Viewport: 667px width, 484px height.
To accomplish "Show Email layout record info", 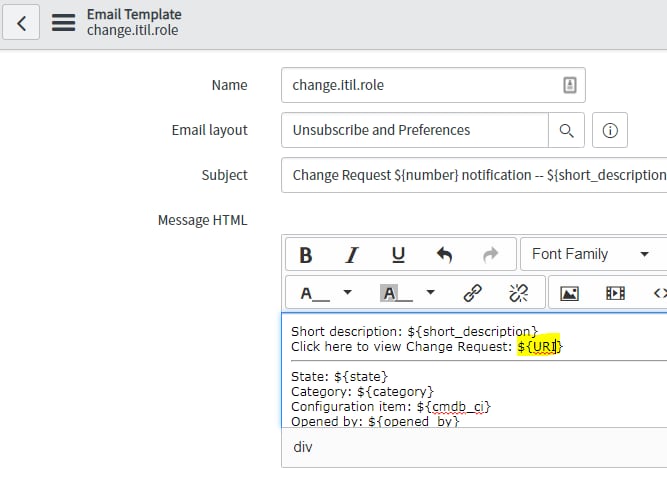I will (x=610, y=130).
